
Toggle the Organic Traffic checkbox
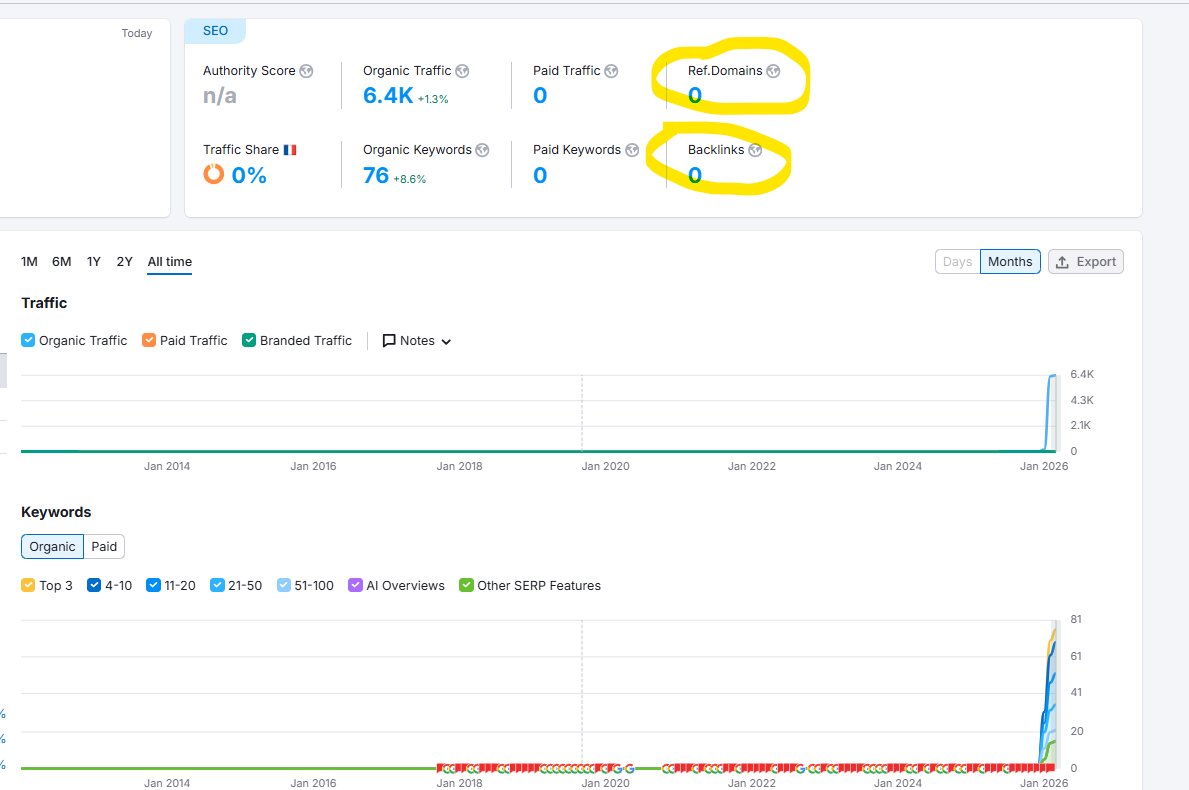click(x=28, y=340)
